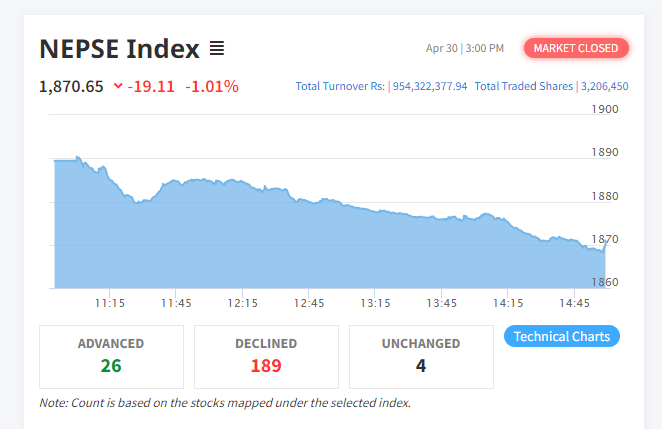Click the -1.01% percentage change

coord(212,86)
